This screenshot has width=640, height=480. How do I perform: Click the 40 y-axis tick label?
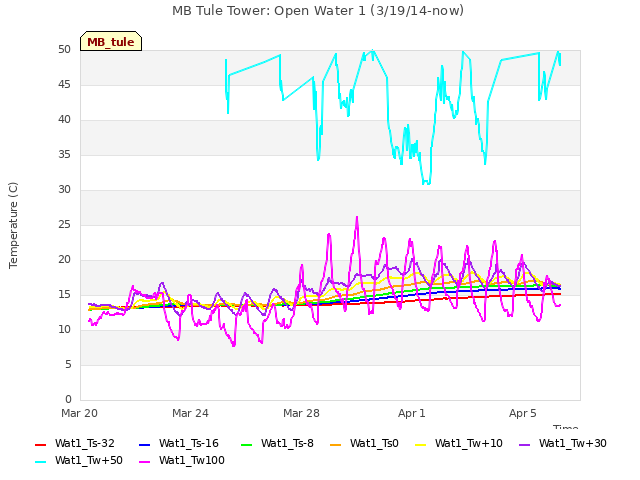pos(64,120)
